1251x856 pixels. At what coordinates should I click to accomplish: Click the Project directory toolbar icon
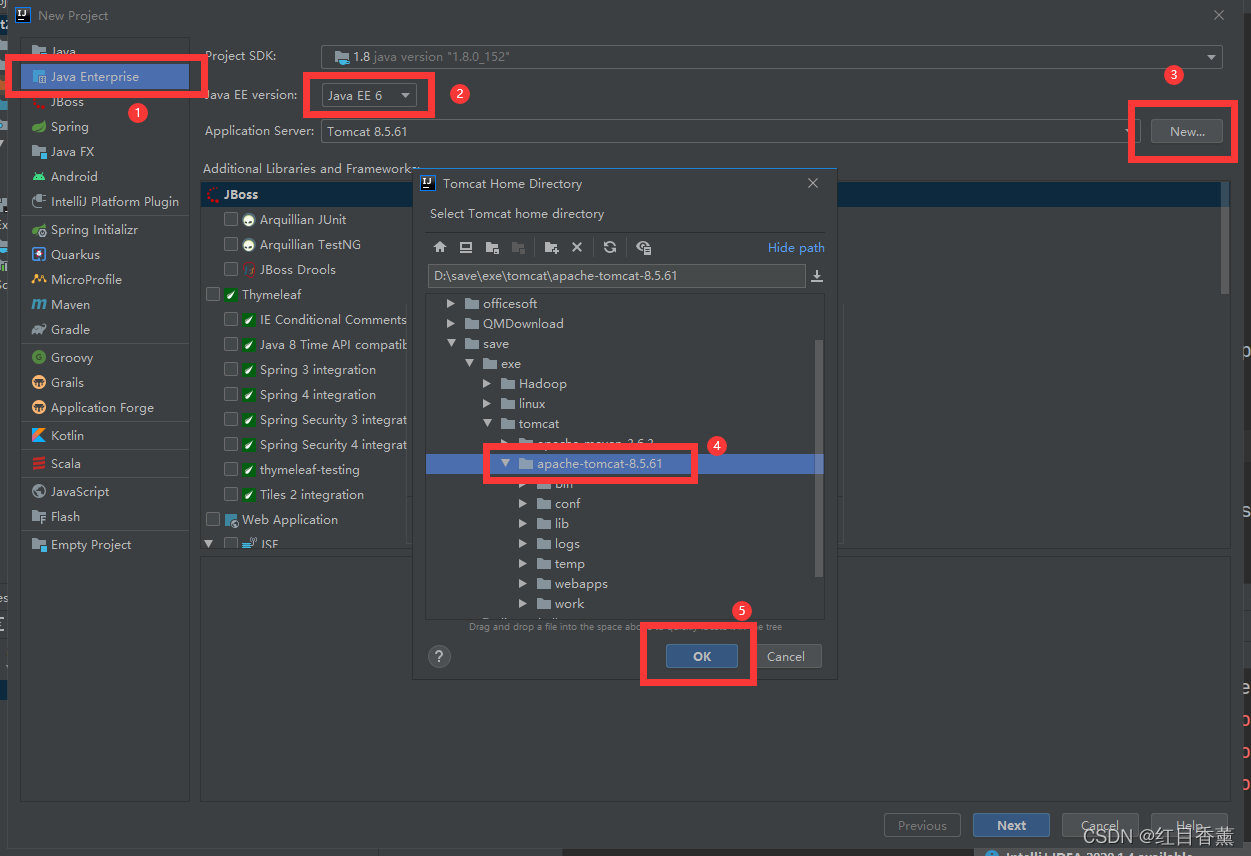point(492,247)
